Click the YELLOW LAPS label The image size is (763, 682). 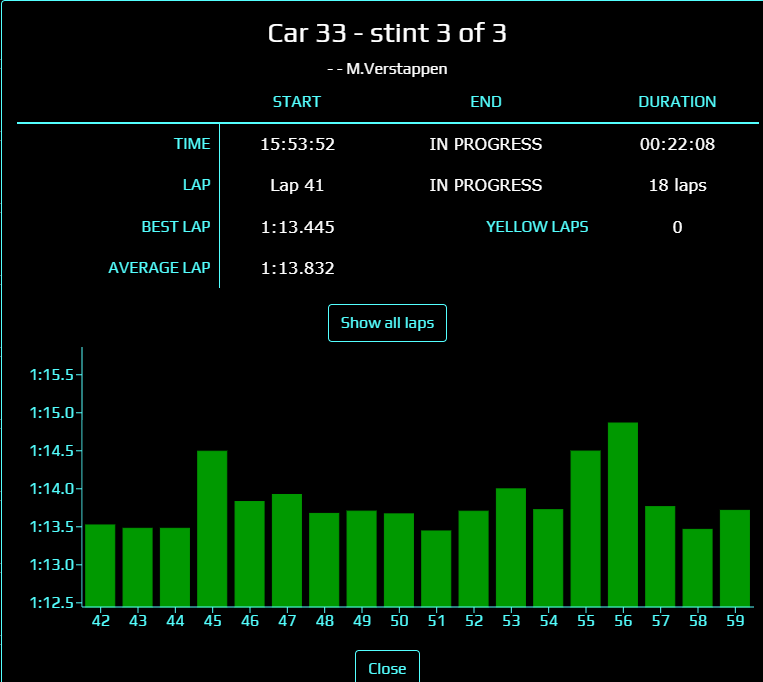537,227
